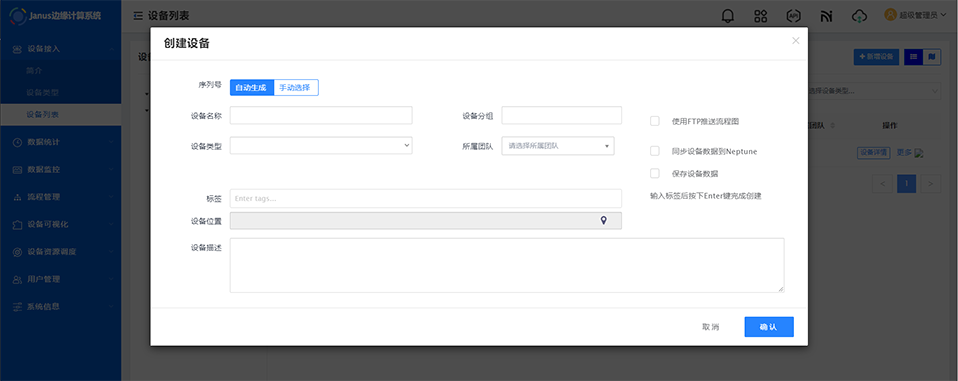Screen dimensions: 958x381
Task: Expand the 超级管理员 user menu
Action: 915,15
